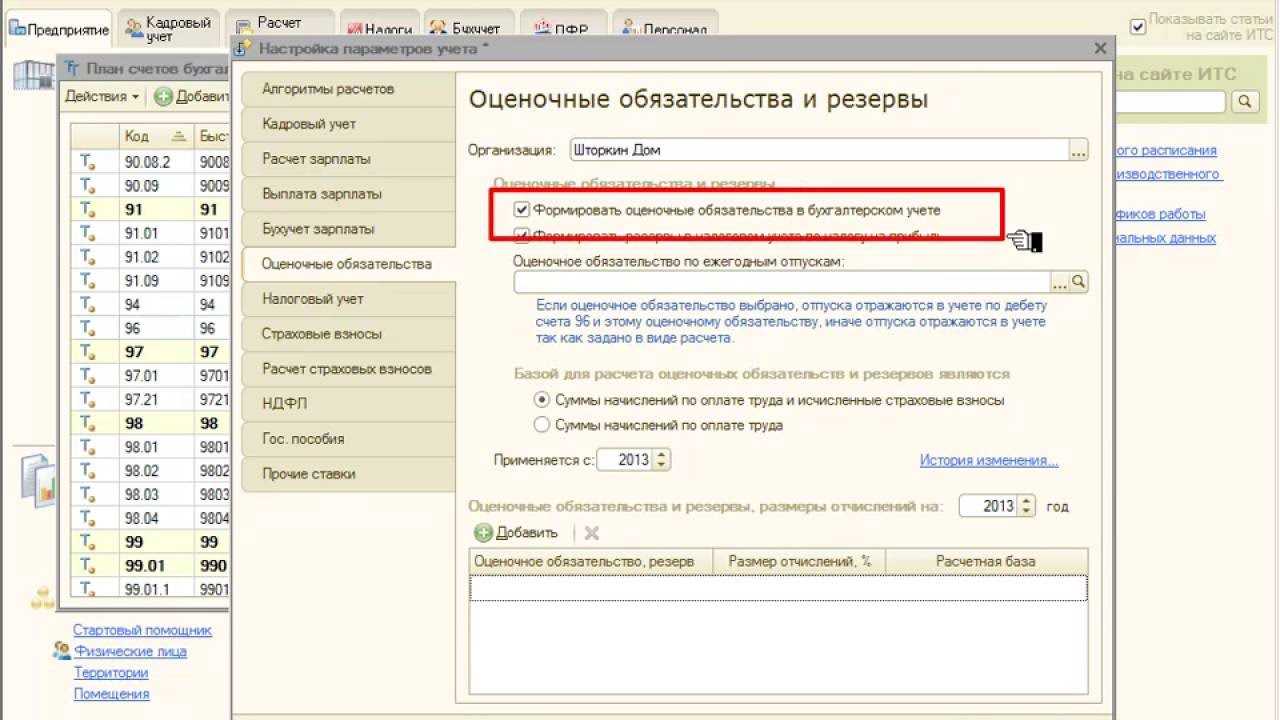Click the ИТС site search field
The height and width of the screenshot is (720, 1280).
click(x=1170, y=102)
